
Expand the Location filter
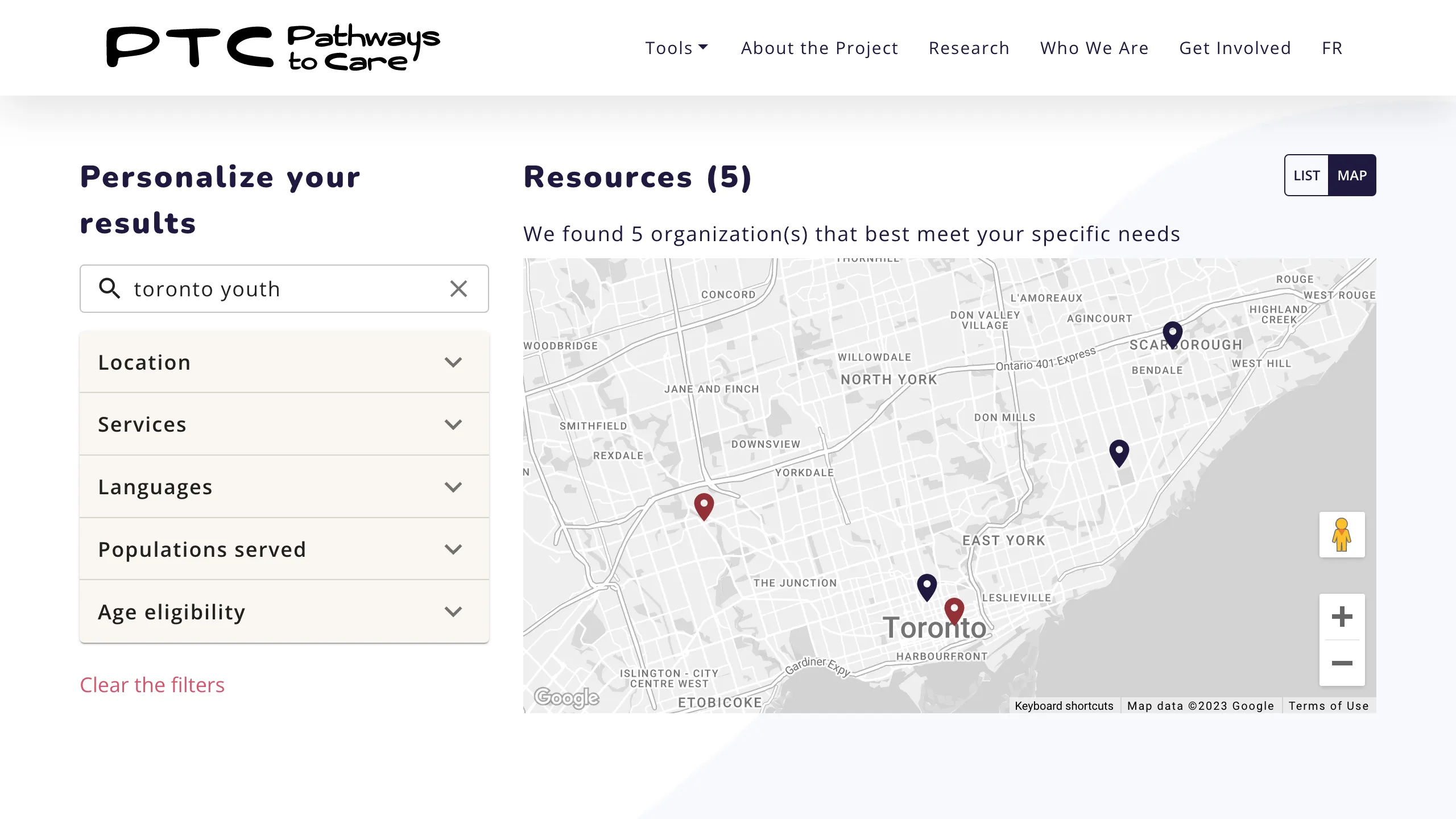(x=284, y=362)
